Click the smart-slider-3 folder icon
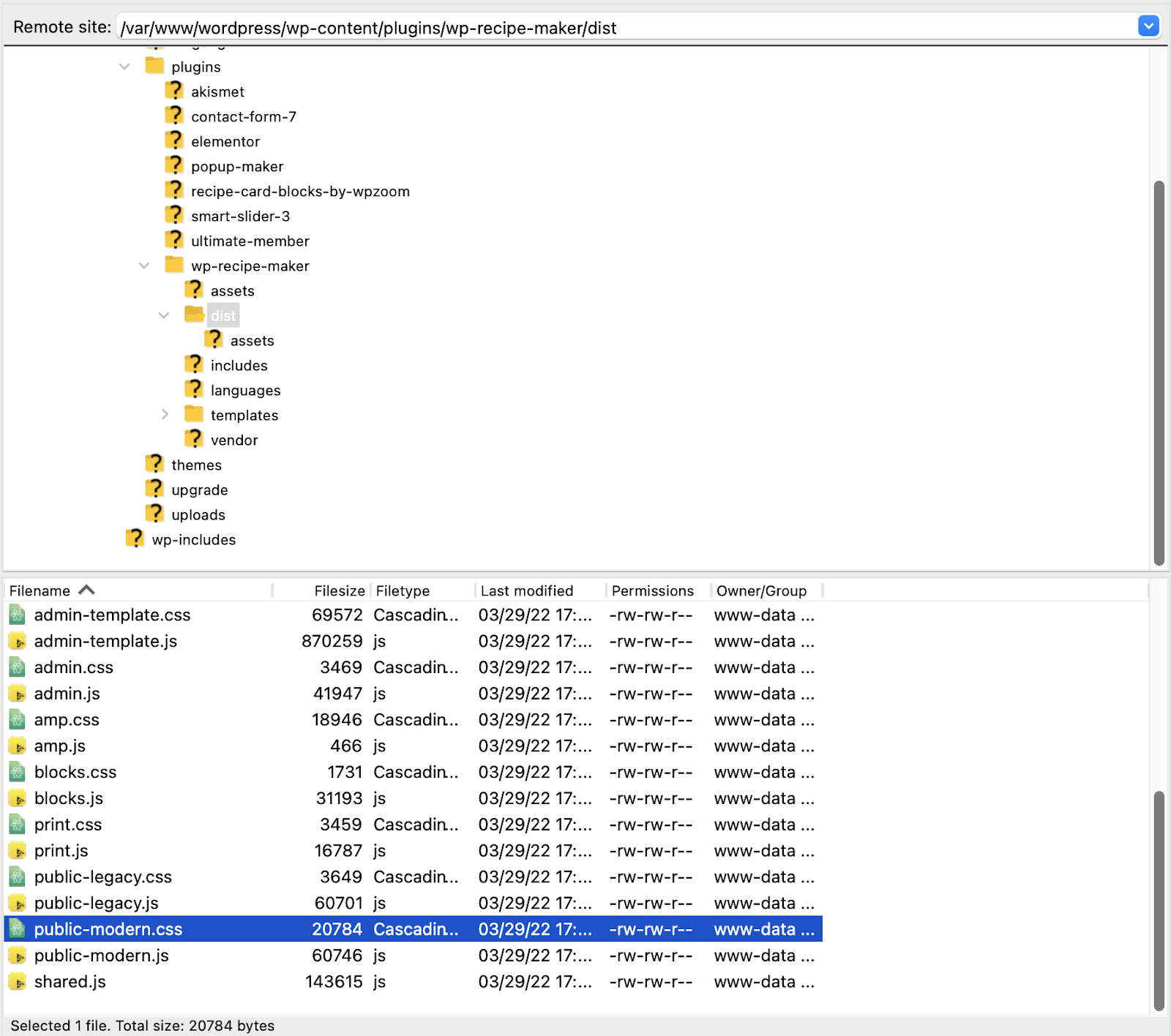This screenshot has width=1171, height=1036. pyautogui.click(x=174, y=215)
